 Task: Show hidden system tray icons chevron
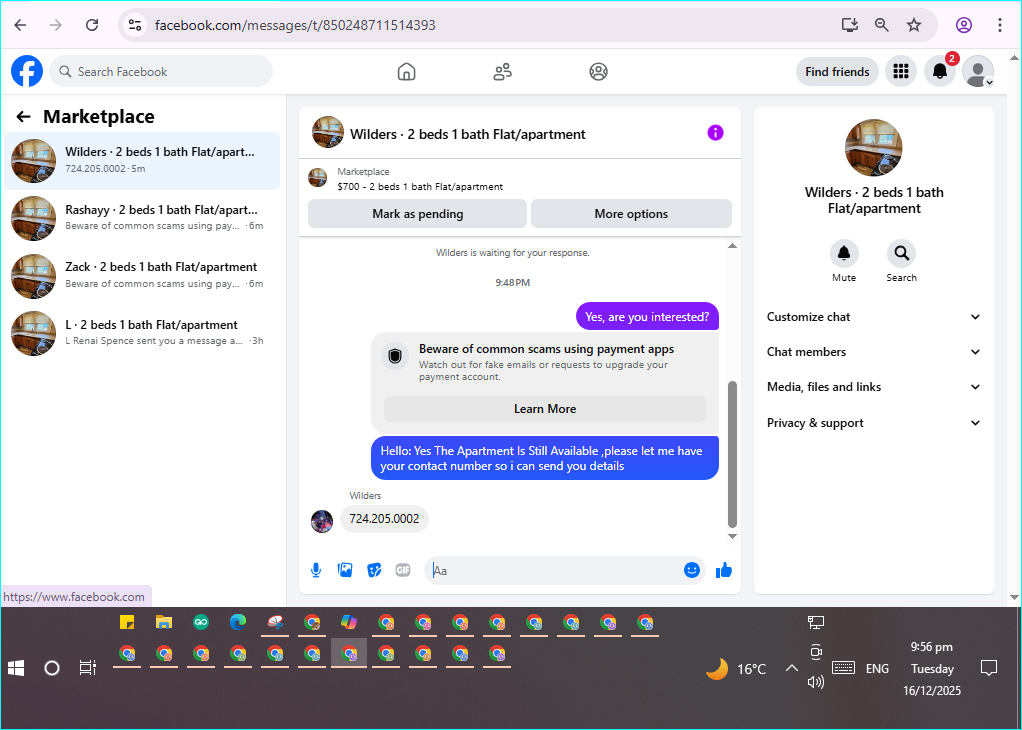pos(791,668)
